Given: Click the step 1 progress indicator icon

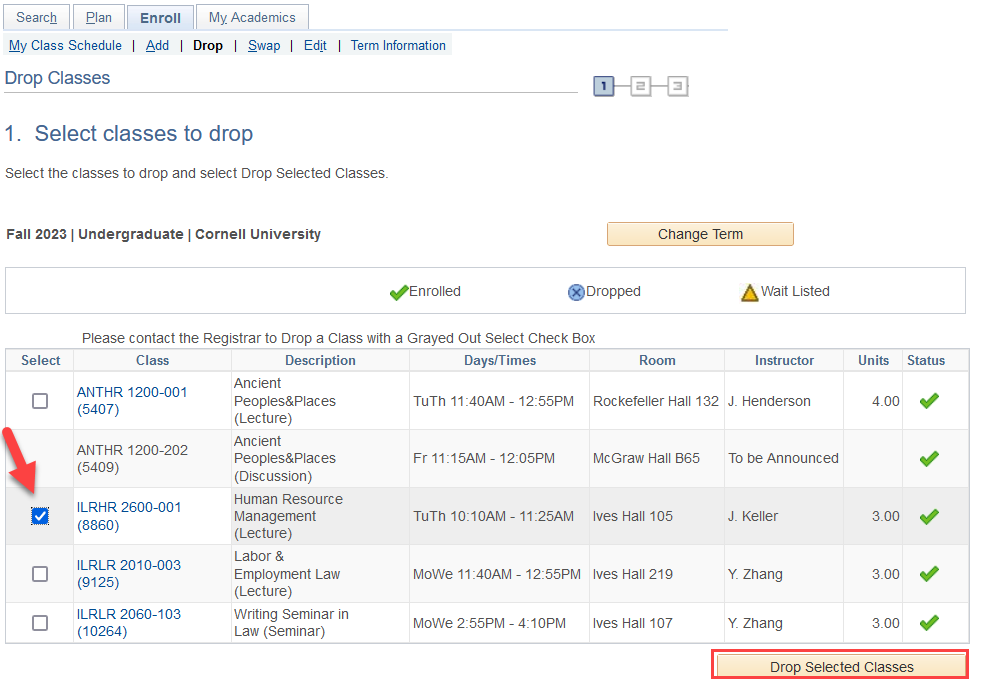Looking at the screenshot, I should pyautogui.click(x=603, y=87).
